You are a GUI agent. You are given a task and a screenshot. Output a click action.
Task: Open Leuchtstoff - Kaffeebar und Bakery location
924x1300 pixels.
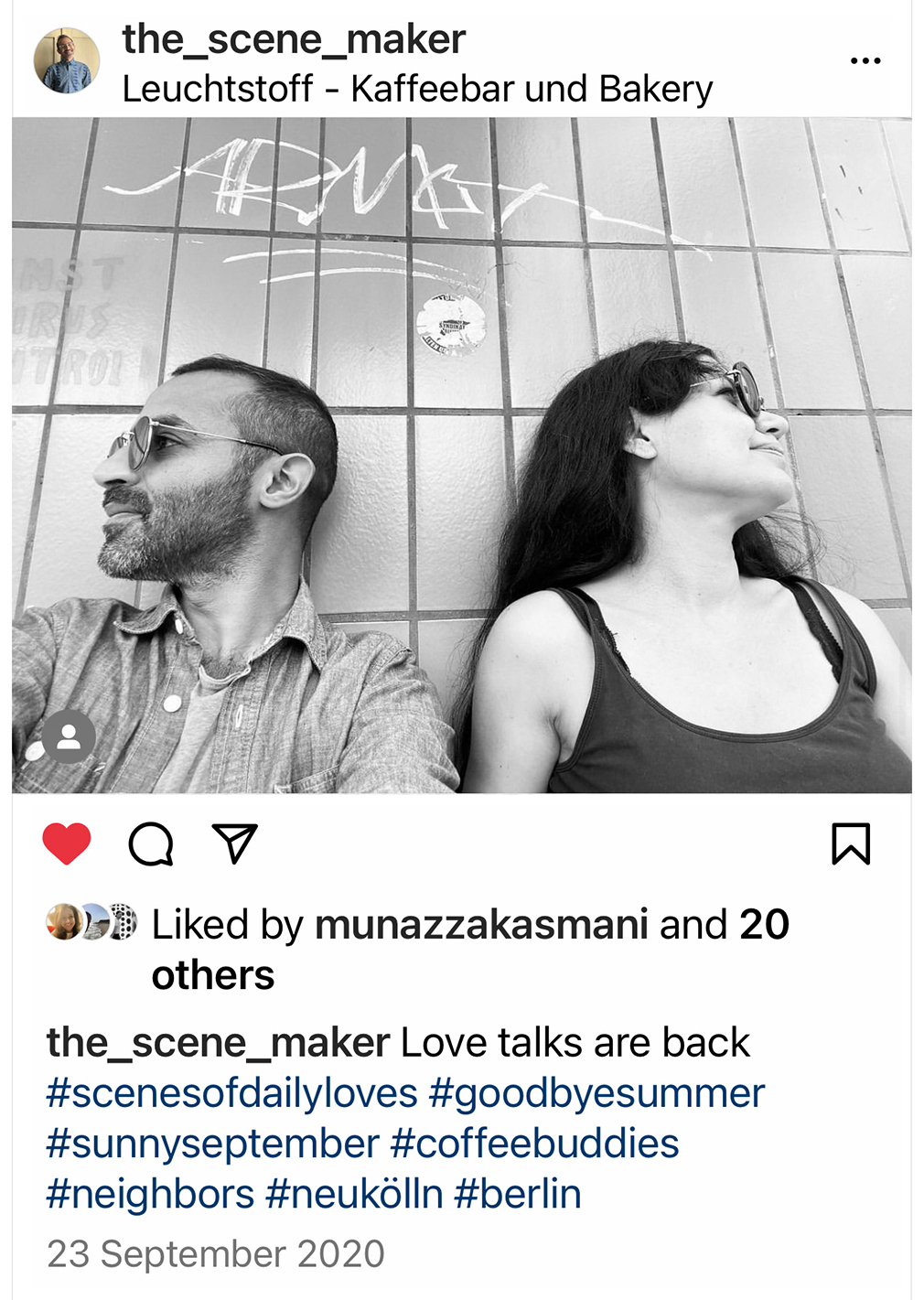[417, 90]
